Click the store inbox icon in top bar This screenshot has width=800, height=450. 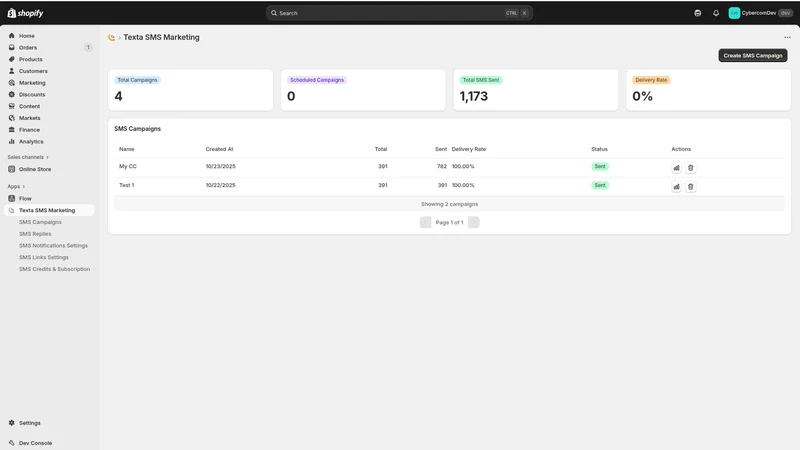coord(697,13)
